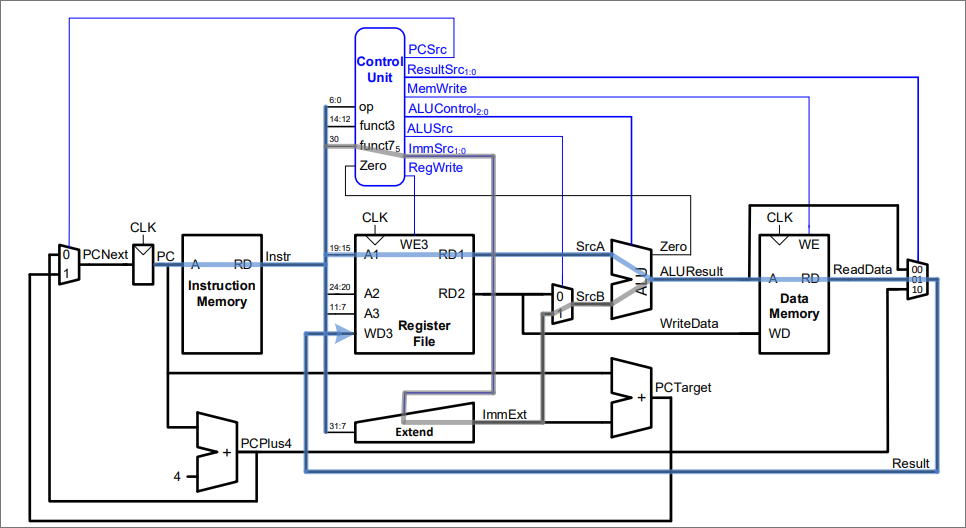The width and height of the screenshot is (966, 528).
Task: Select the Instruction Memory block
Action: 222,294
